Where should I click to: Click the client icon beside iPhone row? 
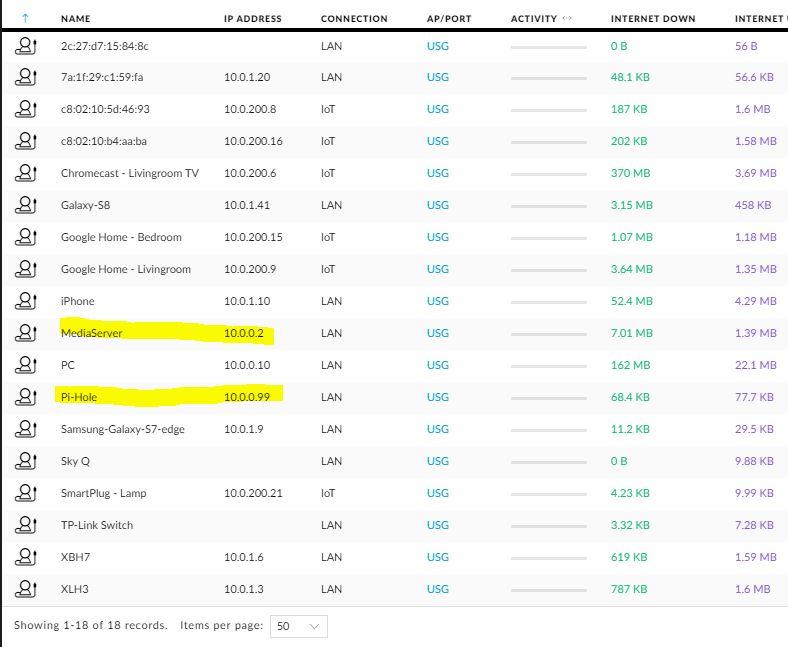point(26,301)
